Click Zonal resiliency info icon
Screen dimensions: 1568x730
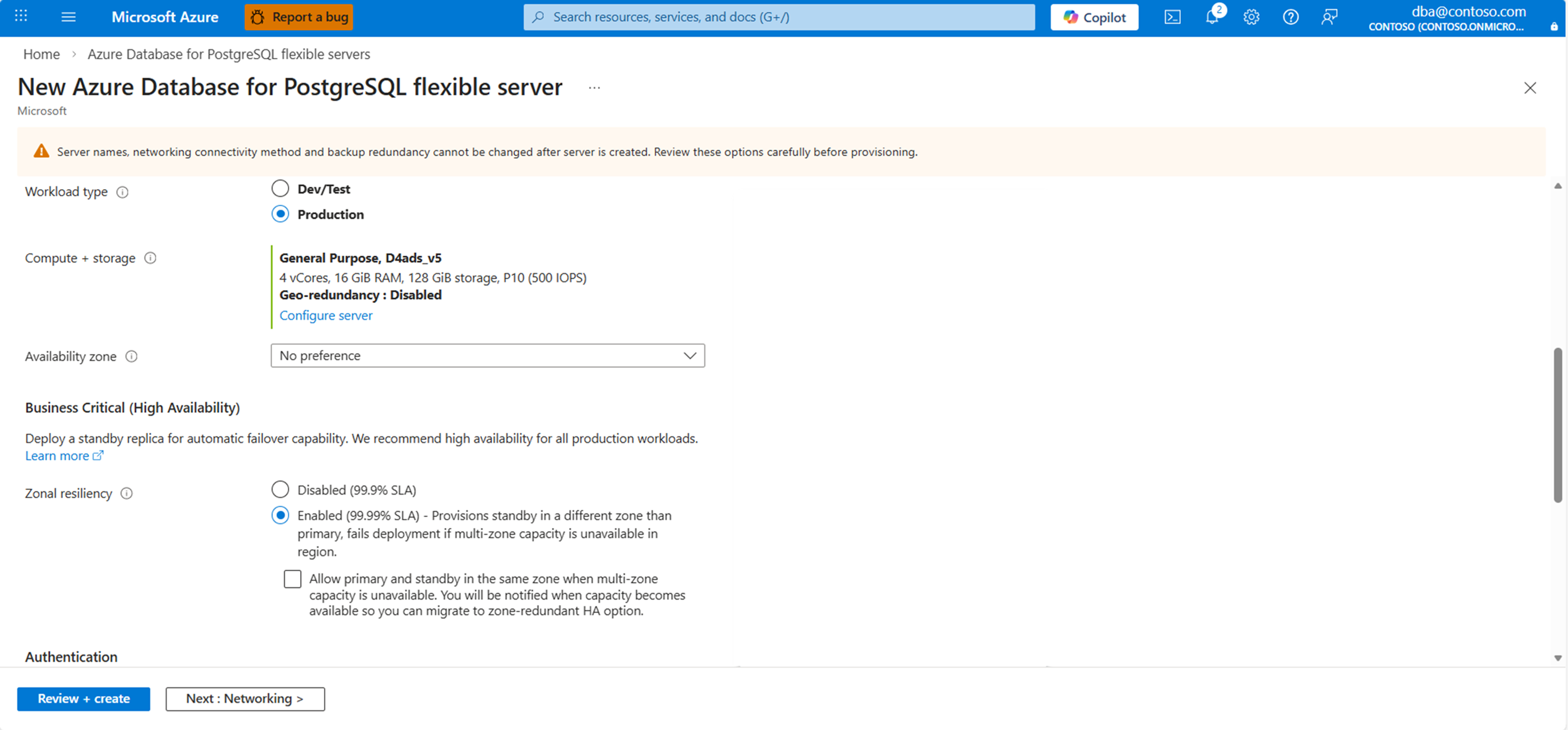point(127,493)
